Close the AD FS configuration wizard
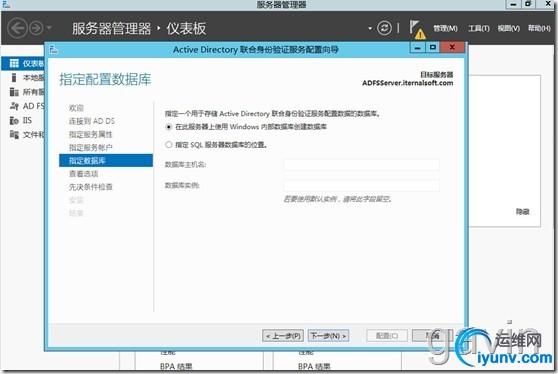The width and height of the screenshot is (558, 374). [x=452, y=47]
